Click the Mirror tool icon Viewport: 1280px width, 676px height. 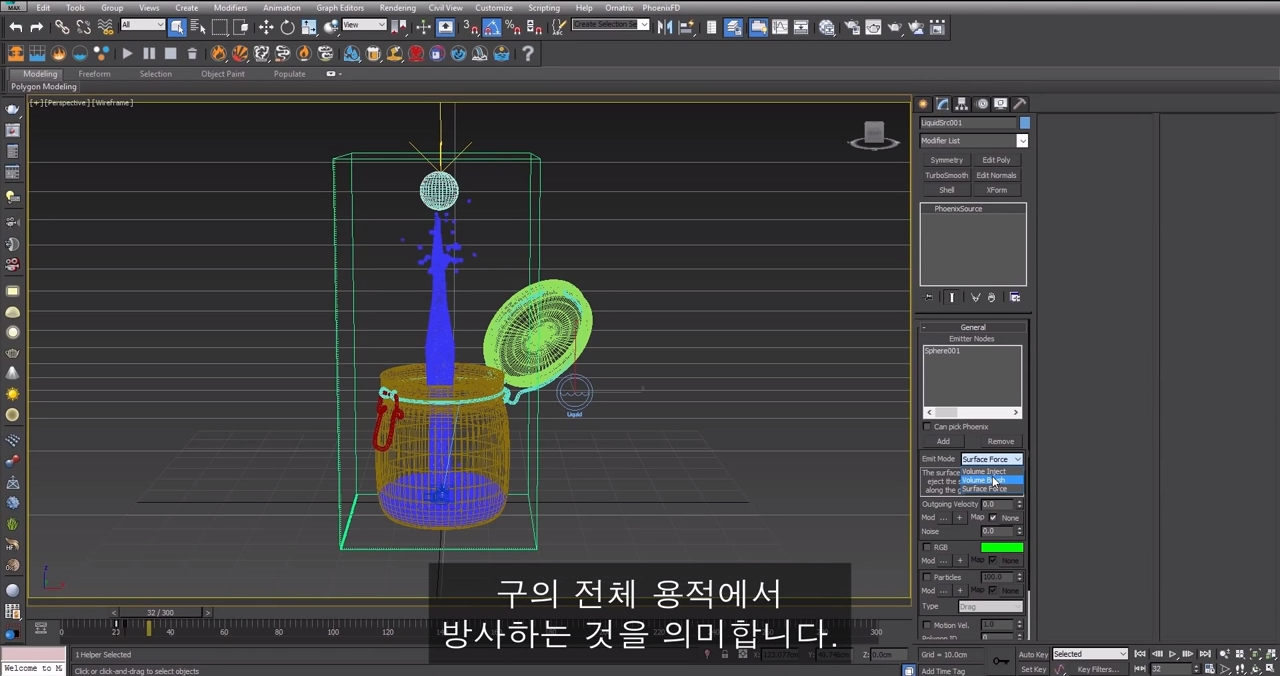(x=665, y=27)
